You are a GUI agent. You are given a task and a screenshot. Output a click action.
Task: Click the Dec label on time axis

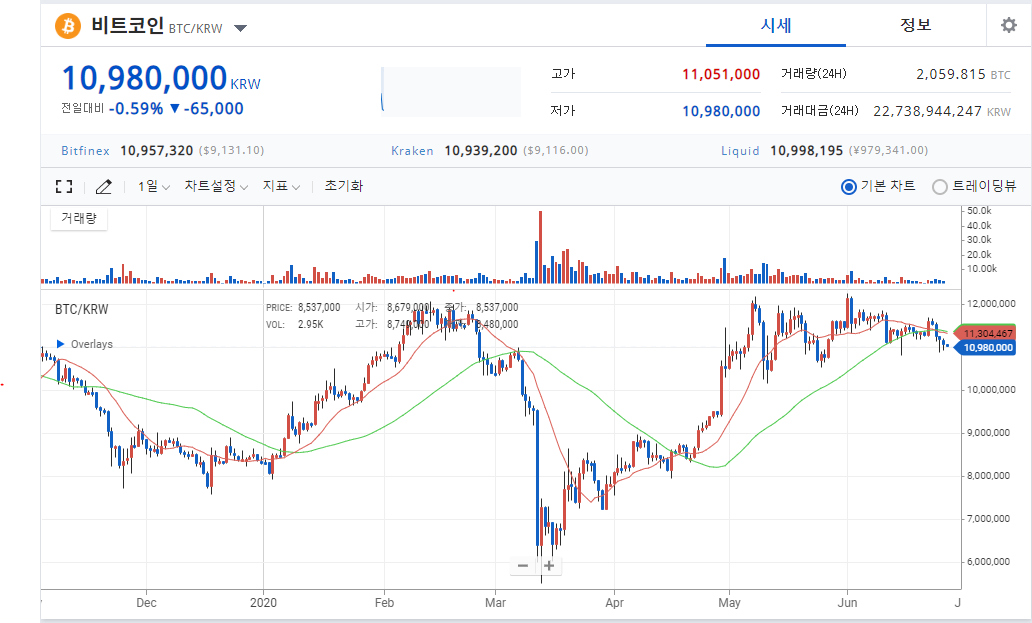(146, 603)
